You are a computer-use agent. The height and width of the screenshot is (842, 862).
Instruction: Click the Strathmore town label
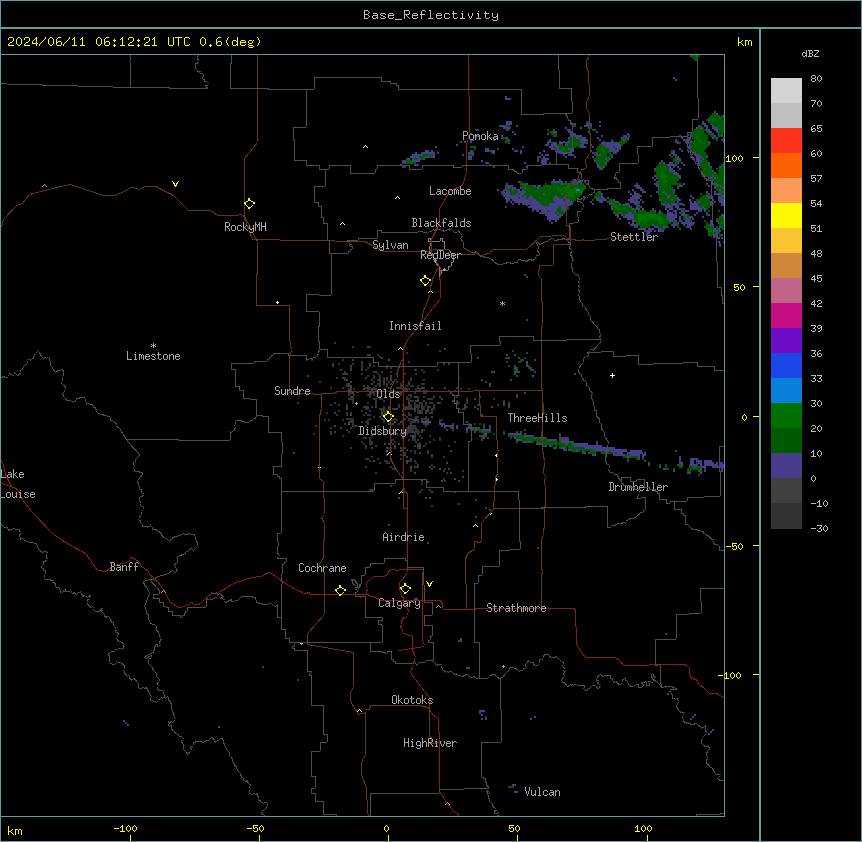516,608
